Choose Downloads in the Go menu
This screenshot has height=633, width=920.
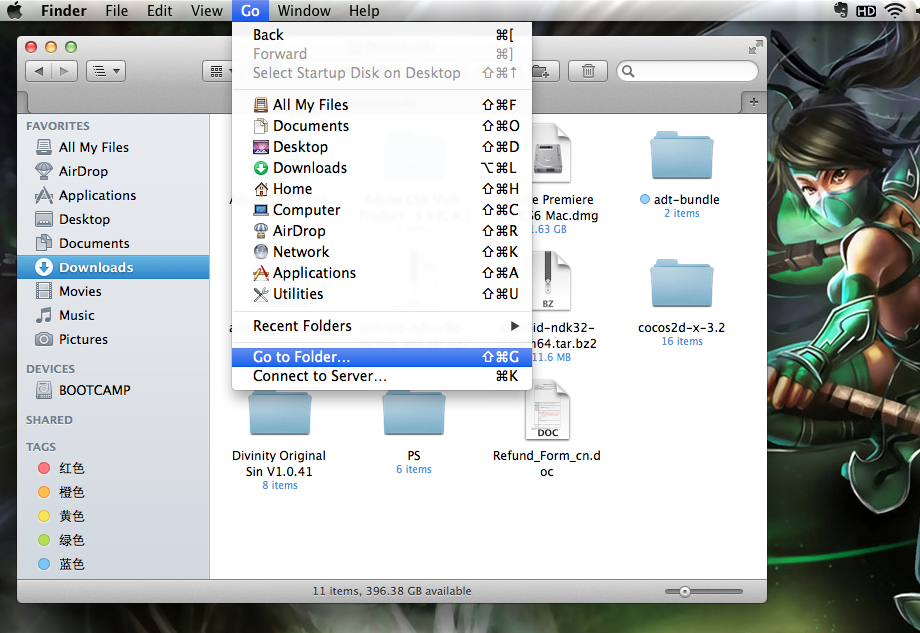tap(382, 168)
